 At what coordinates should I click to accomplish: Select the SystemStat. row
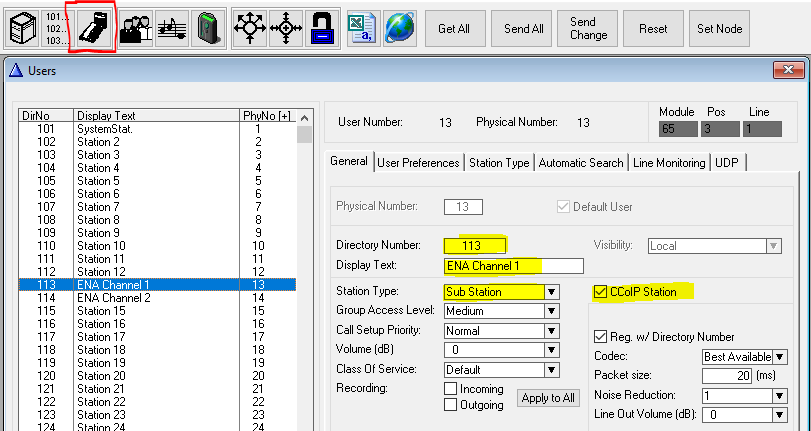pos(157,129)
